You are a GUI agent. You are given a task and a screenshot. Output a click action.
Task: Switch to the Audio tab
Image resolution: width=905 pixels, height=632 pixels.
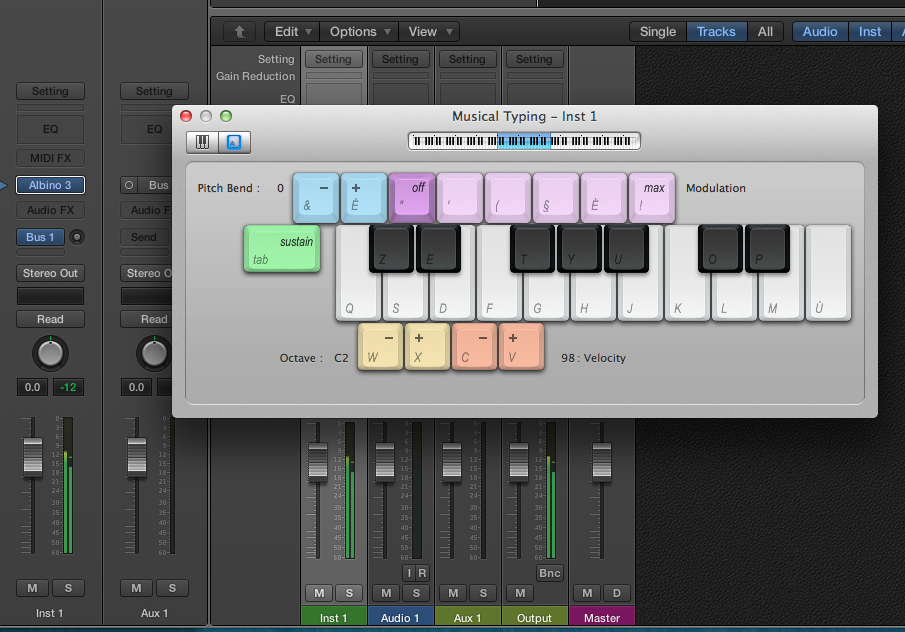819,31
